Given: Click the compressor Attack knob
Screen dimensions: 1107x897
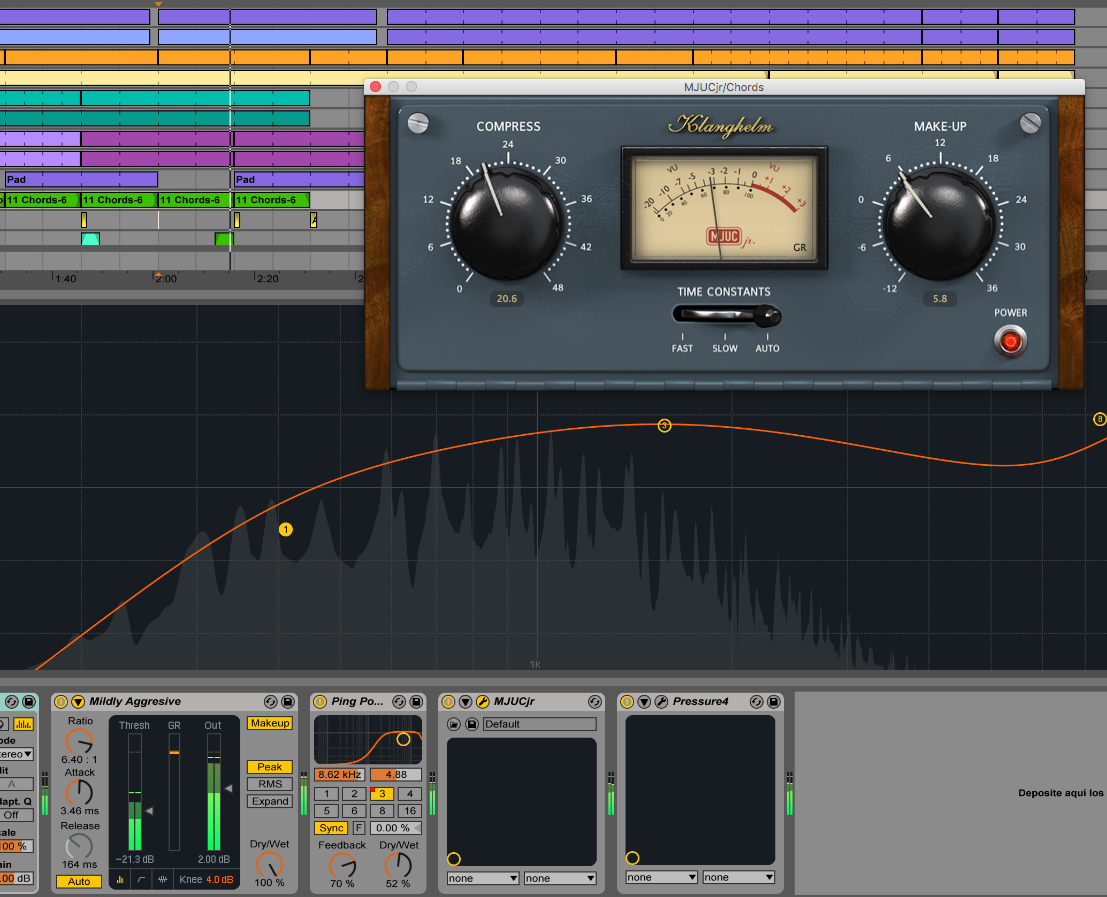Looking at the screenshot, I should tap(79, 793).
